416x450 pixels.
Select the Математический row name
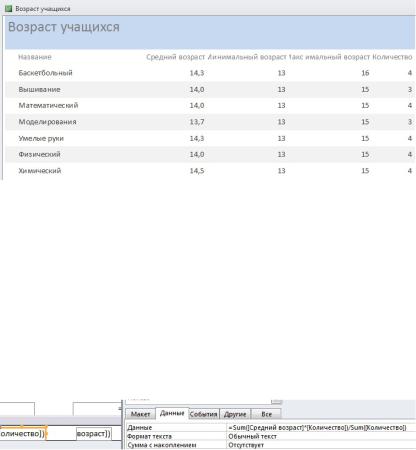(48, 105)
